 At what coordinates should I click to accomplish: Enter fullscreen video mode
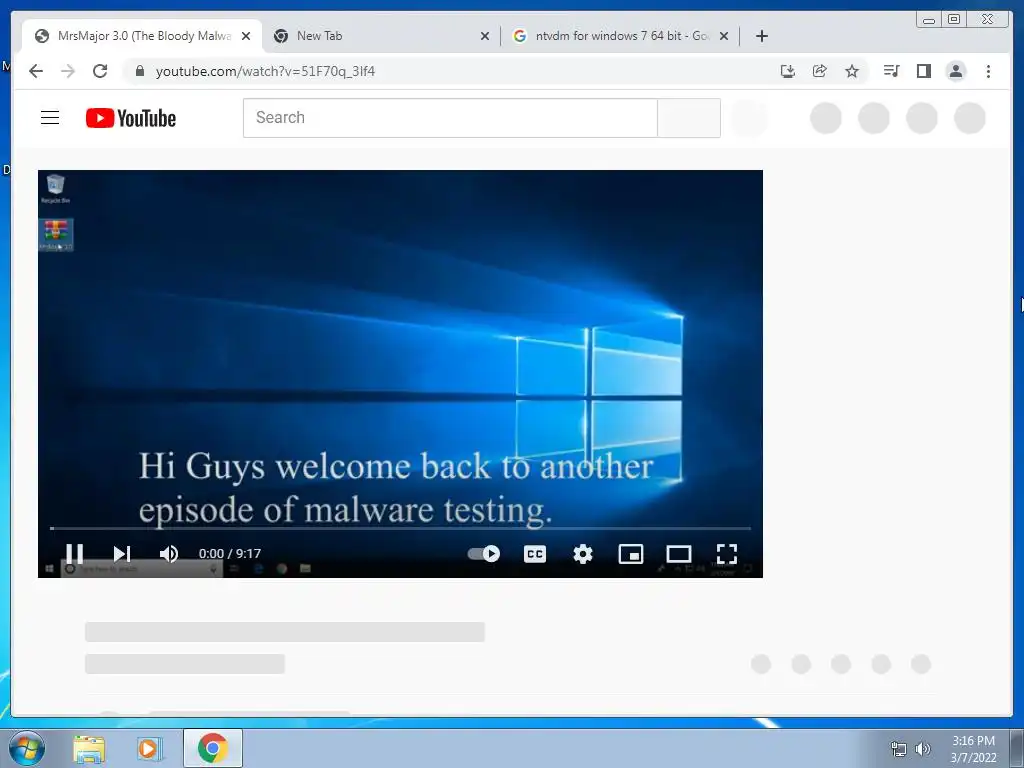point(727,554)
